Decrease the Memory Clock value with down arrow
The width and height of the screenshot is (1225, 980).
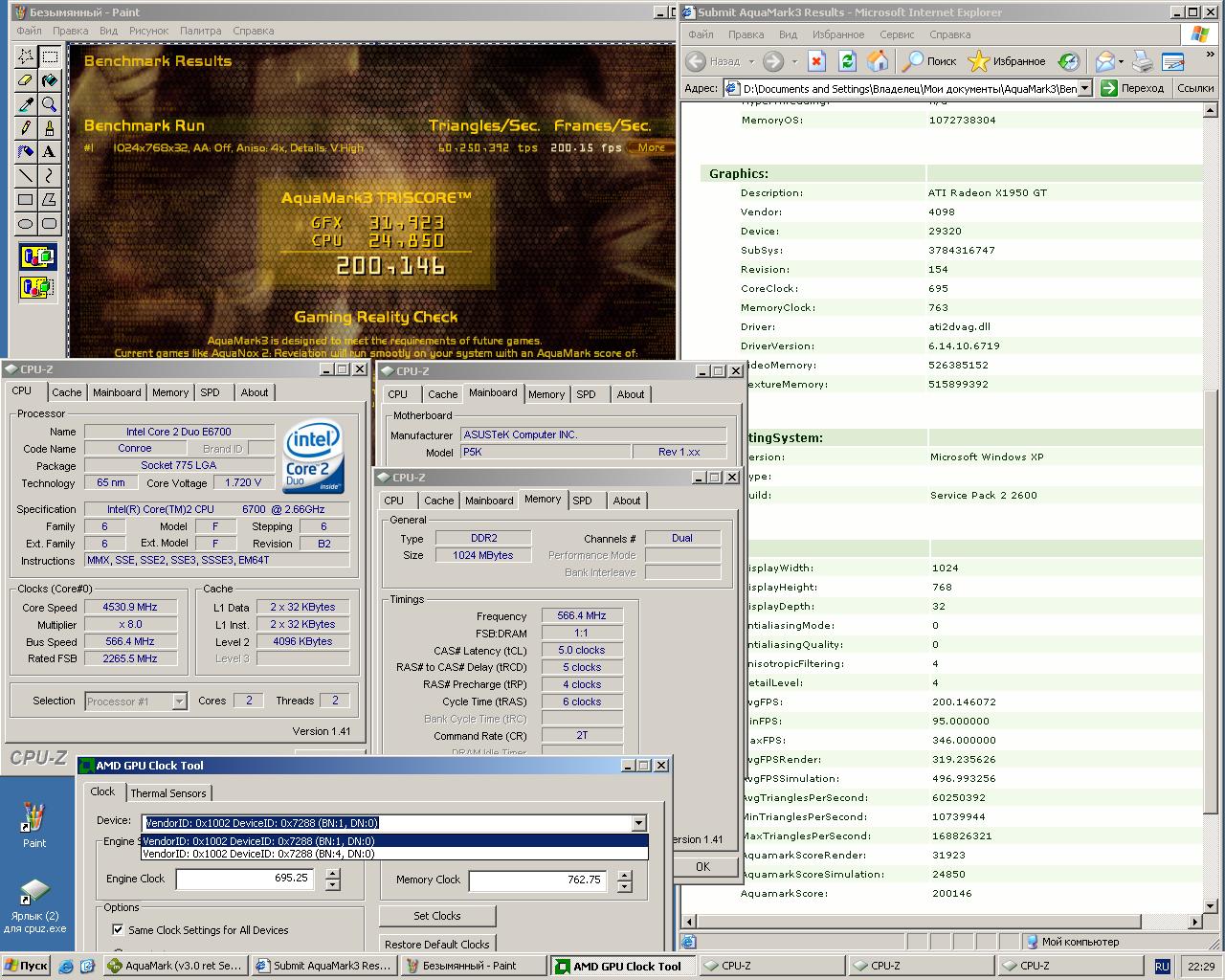click(x=625, y=885)
